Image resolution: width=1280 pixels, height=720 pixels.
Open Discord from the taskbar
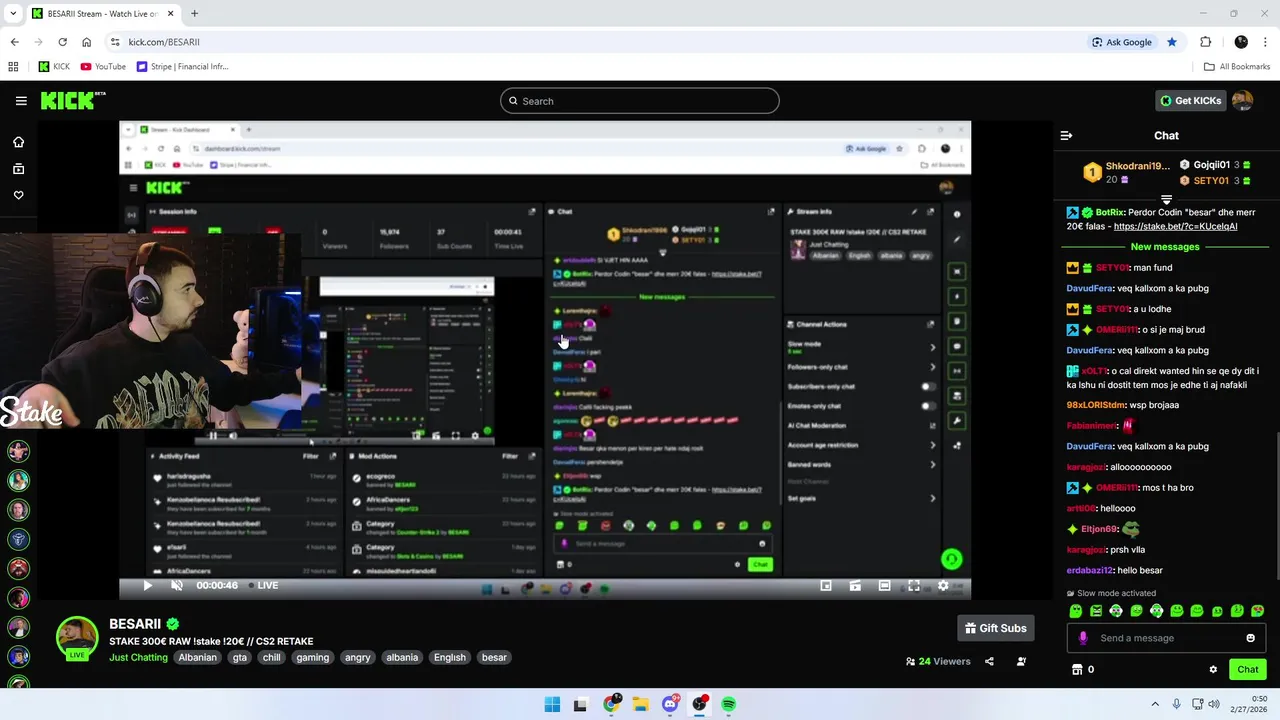670,704
